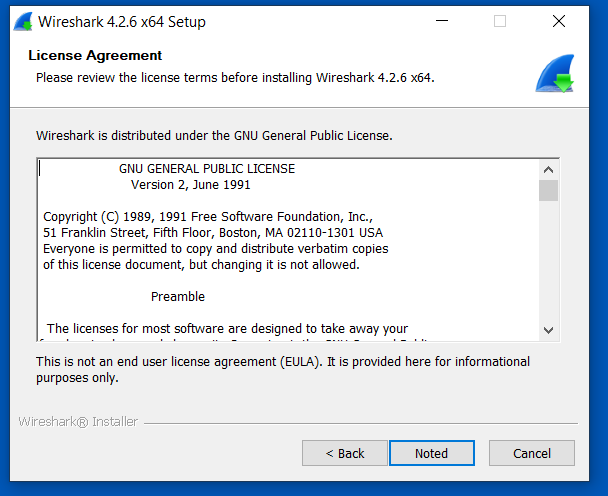Click the 'Version 2, June 1991' line
Image resolution: width=608 pixels, height=496 pixels.
(x=190, y=185)
